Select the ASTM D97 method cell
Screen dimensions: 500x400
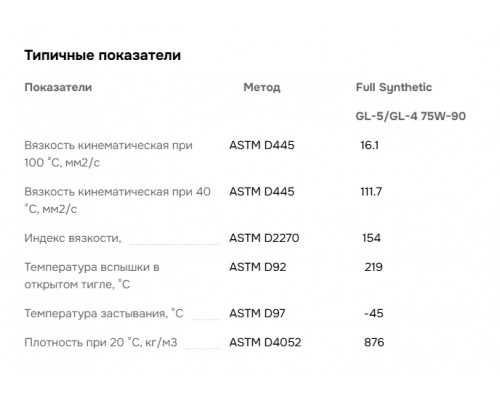coord(257,313)
